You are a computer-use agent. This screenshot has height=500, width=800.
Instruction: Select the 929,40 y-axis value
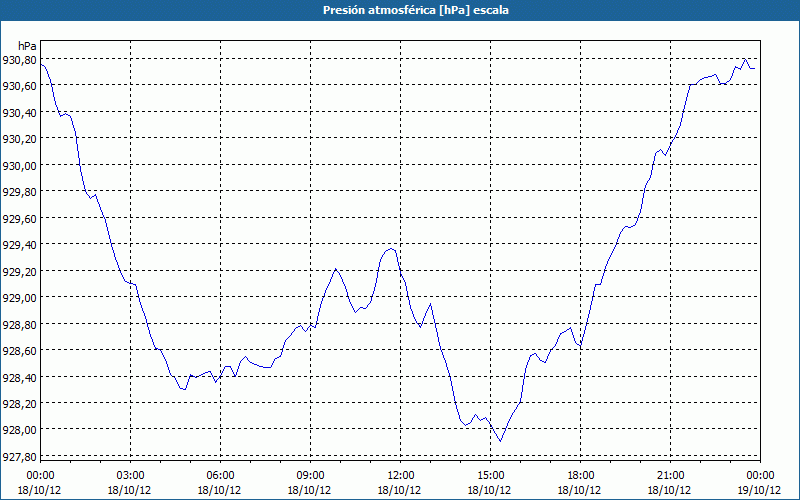pyautogui.click(x=19, y=245)
